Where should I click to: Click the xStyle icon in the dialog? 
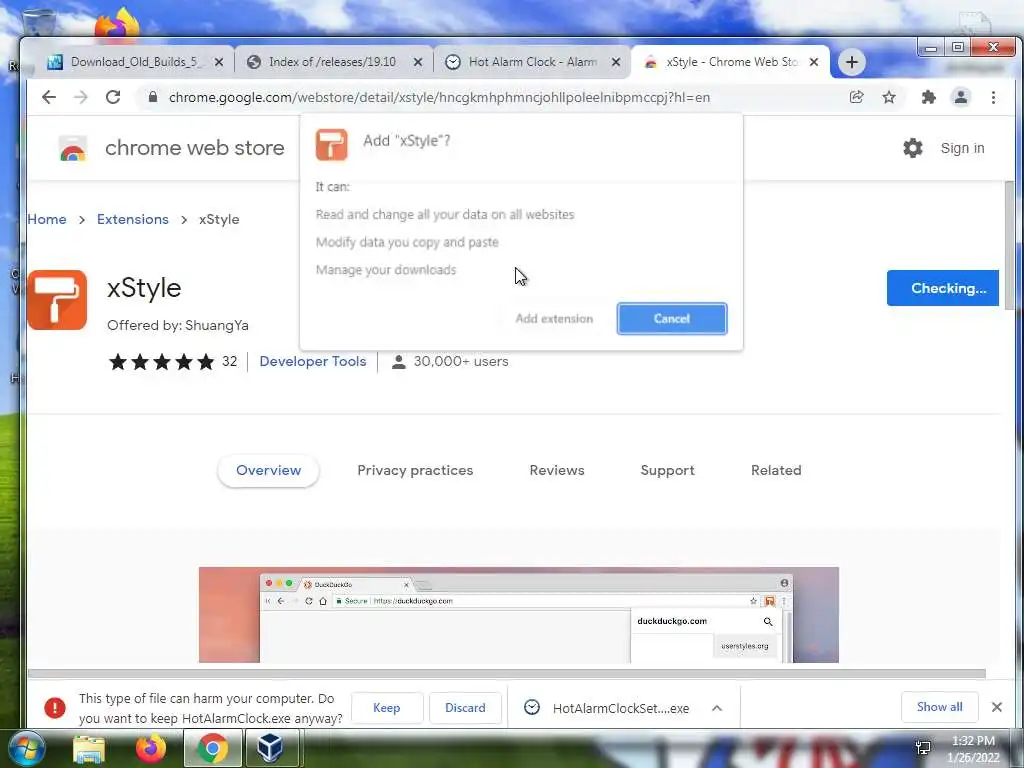[332, 144]
